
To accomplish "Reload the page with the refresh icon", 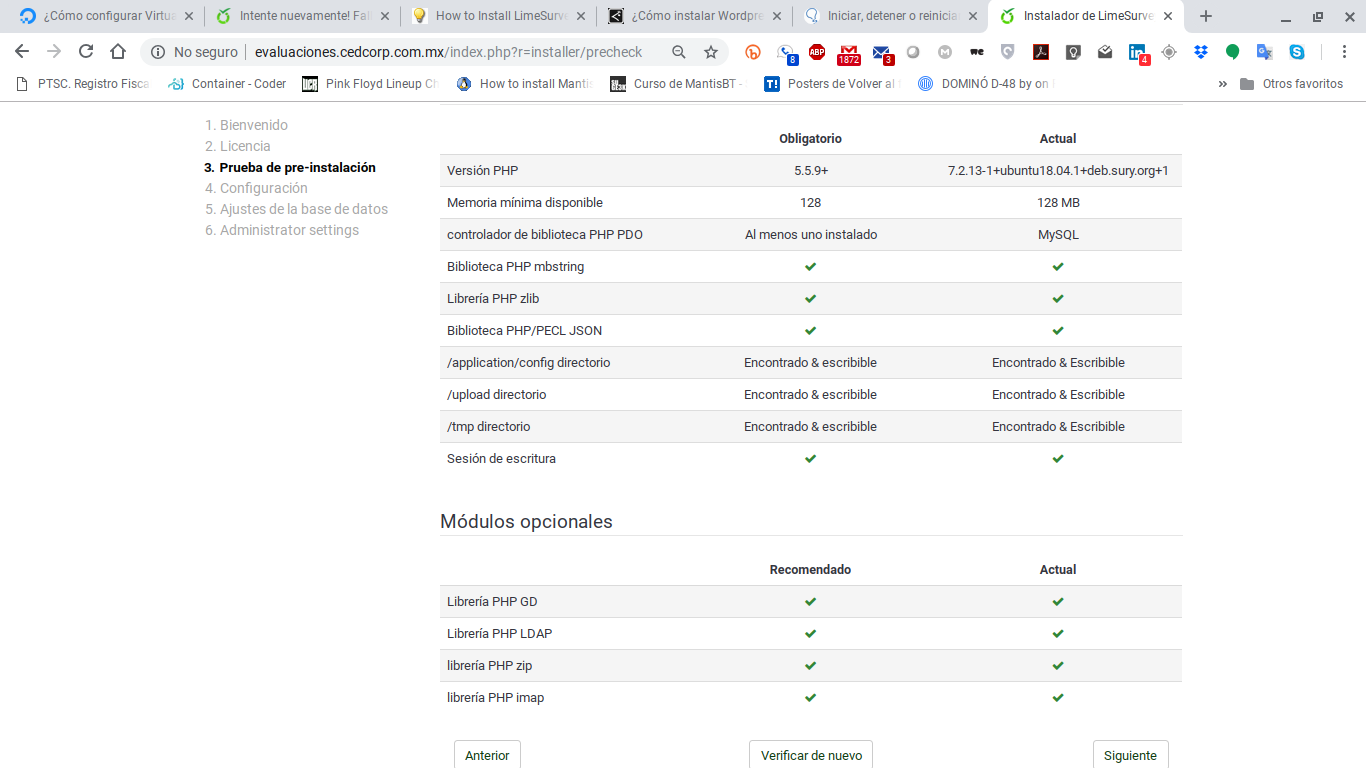I will (86, 52).
